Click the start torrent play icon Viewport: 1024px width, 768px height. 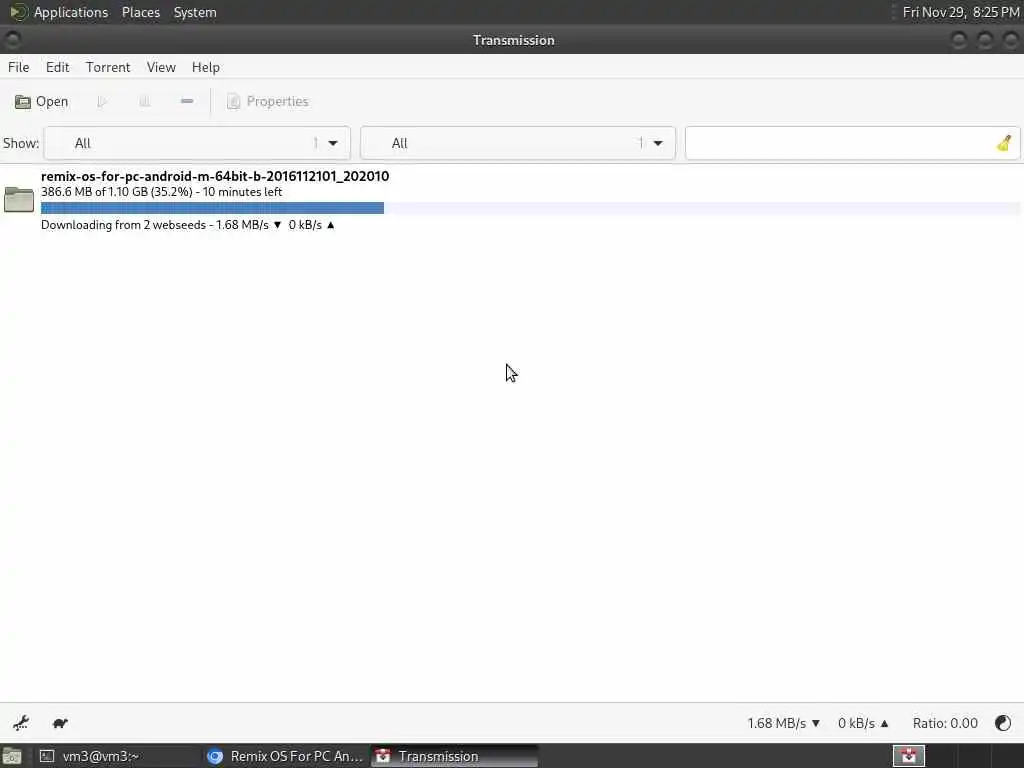(x=102, y=102)
